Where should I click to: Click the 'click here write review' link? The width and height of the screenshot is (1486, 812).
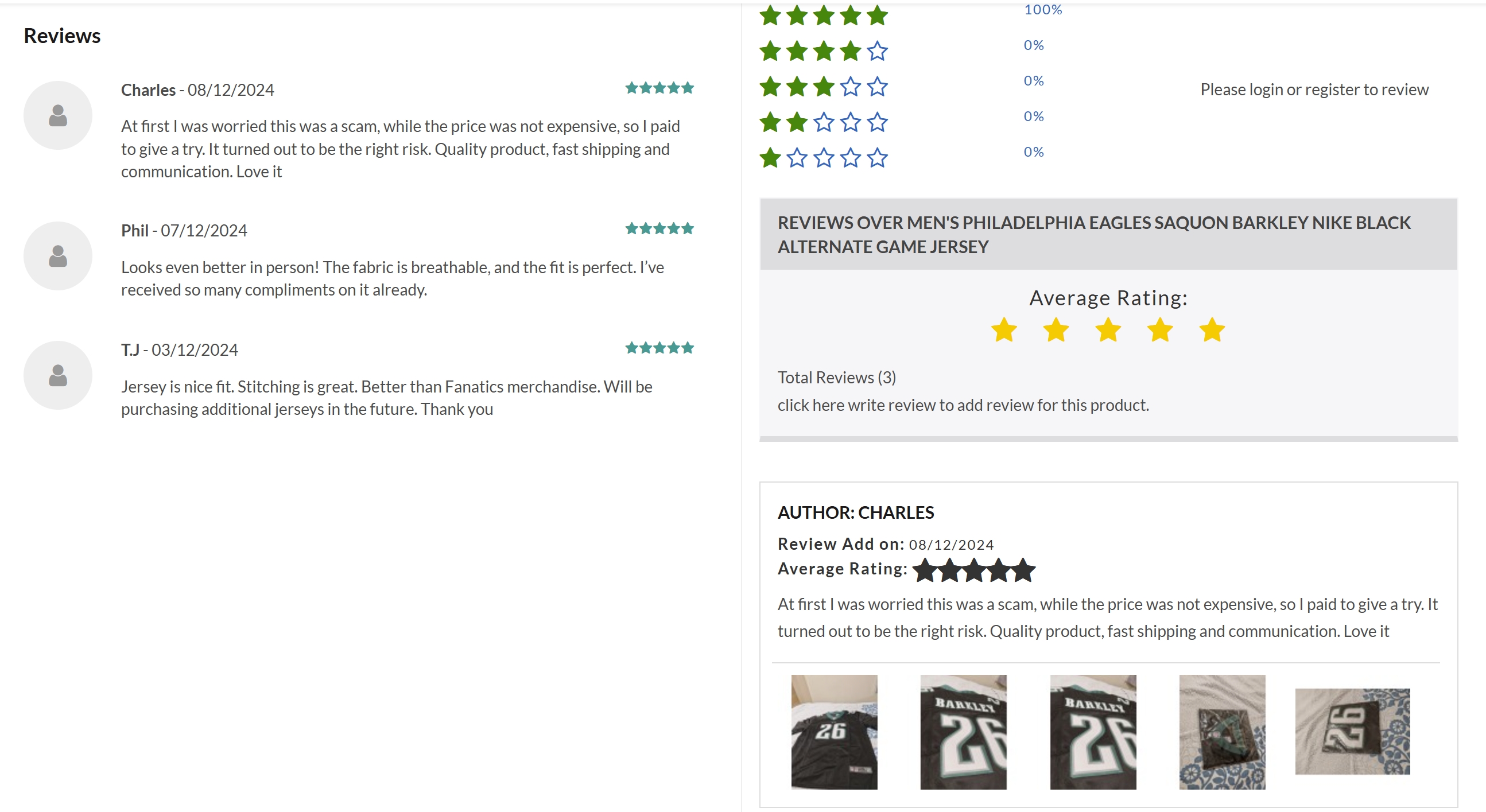click(x=963, y=405)
